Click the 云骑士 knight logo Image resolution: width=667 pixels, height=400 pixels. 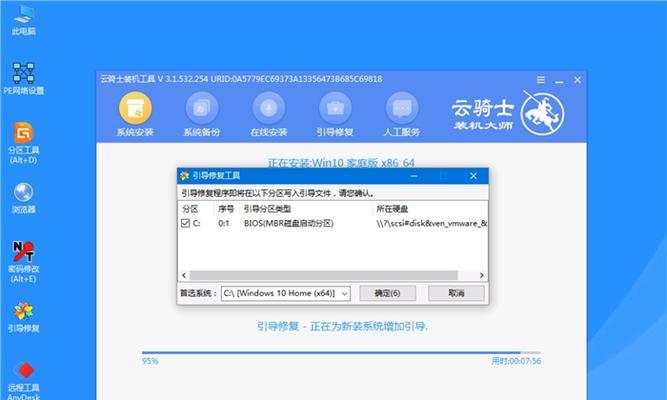[542, 113]
